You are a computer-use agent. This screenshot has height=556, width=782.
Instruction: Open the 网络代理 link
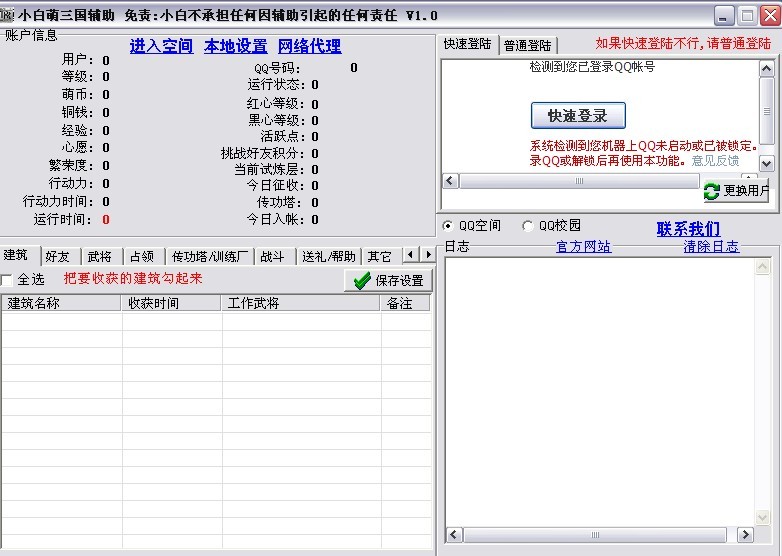pos(309,46)
